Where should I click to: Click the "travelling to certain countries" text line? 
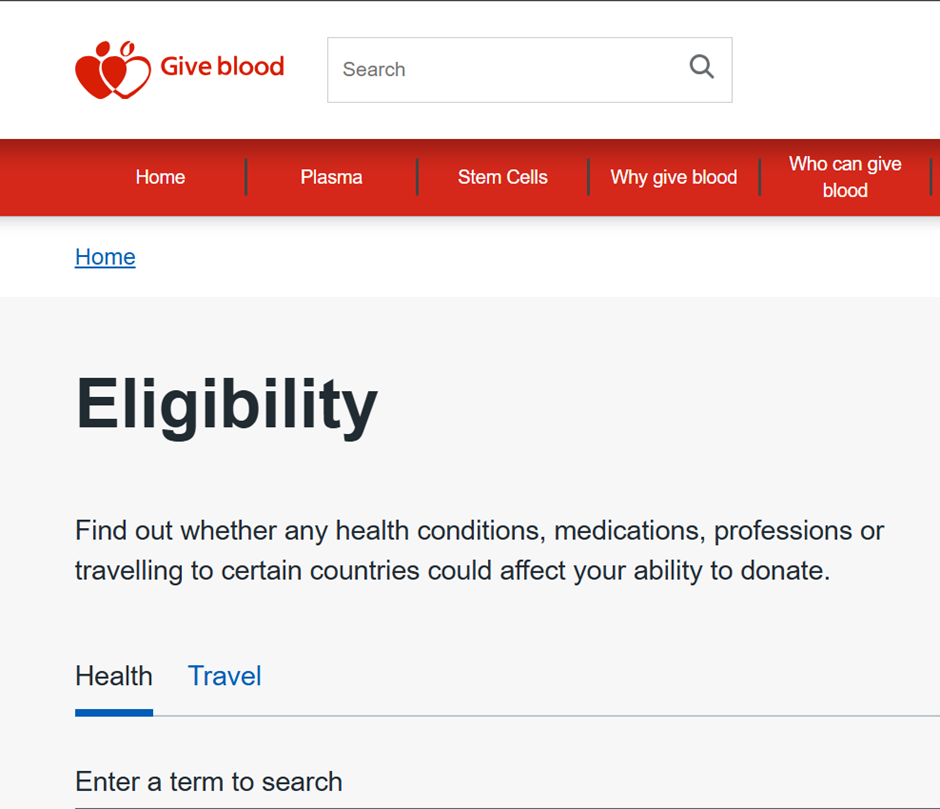coord(452,571)
